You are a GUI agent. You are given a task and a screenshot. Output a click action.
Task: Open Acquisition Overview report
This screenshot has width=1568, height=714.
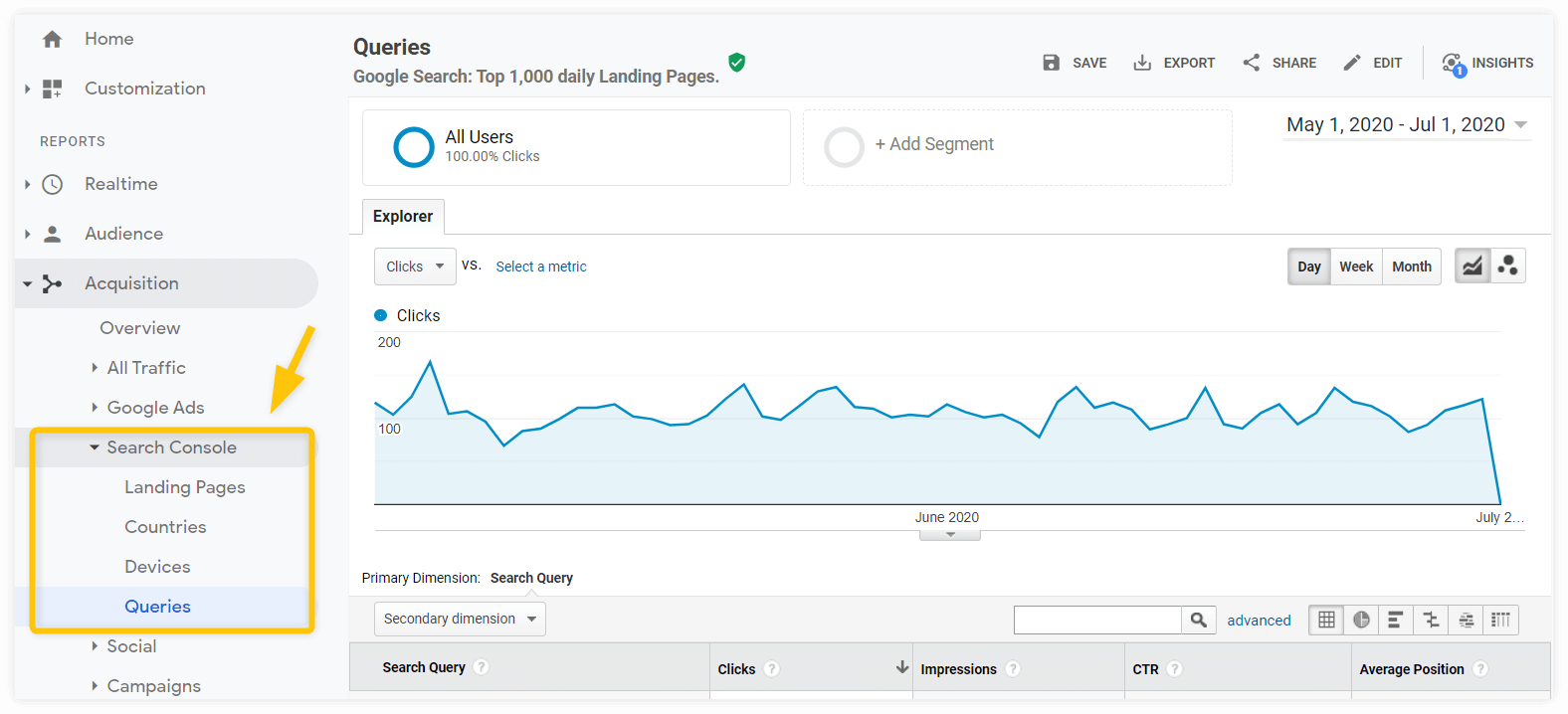click(140, 328)
